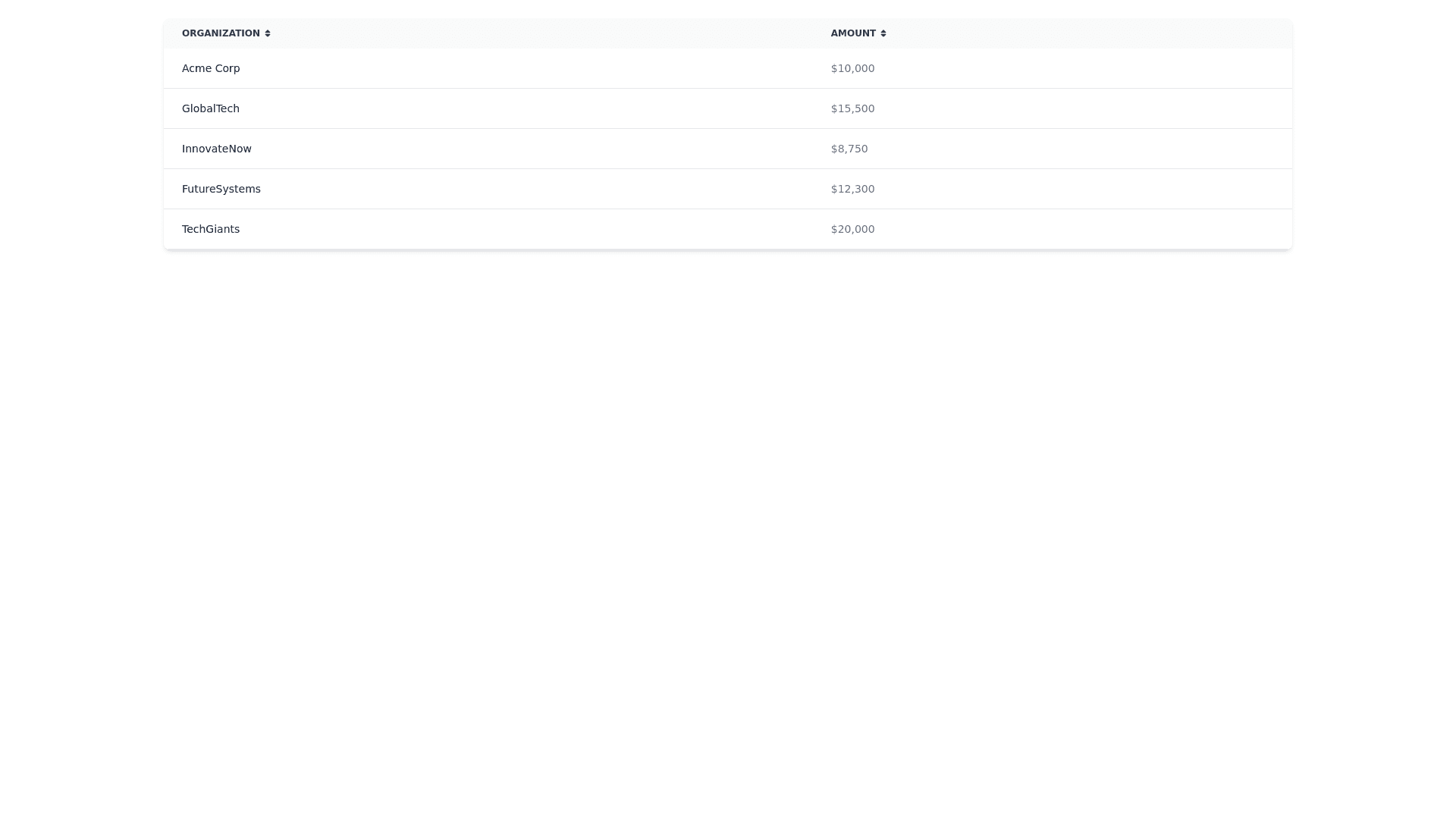Click the $20,000 amount value
Viewport: 1456px width, 819px height.
click(x=852, y=229)
